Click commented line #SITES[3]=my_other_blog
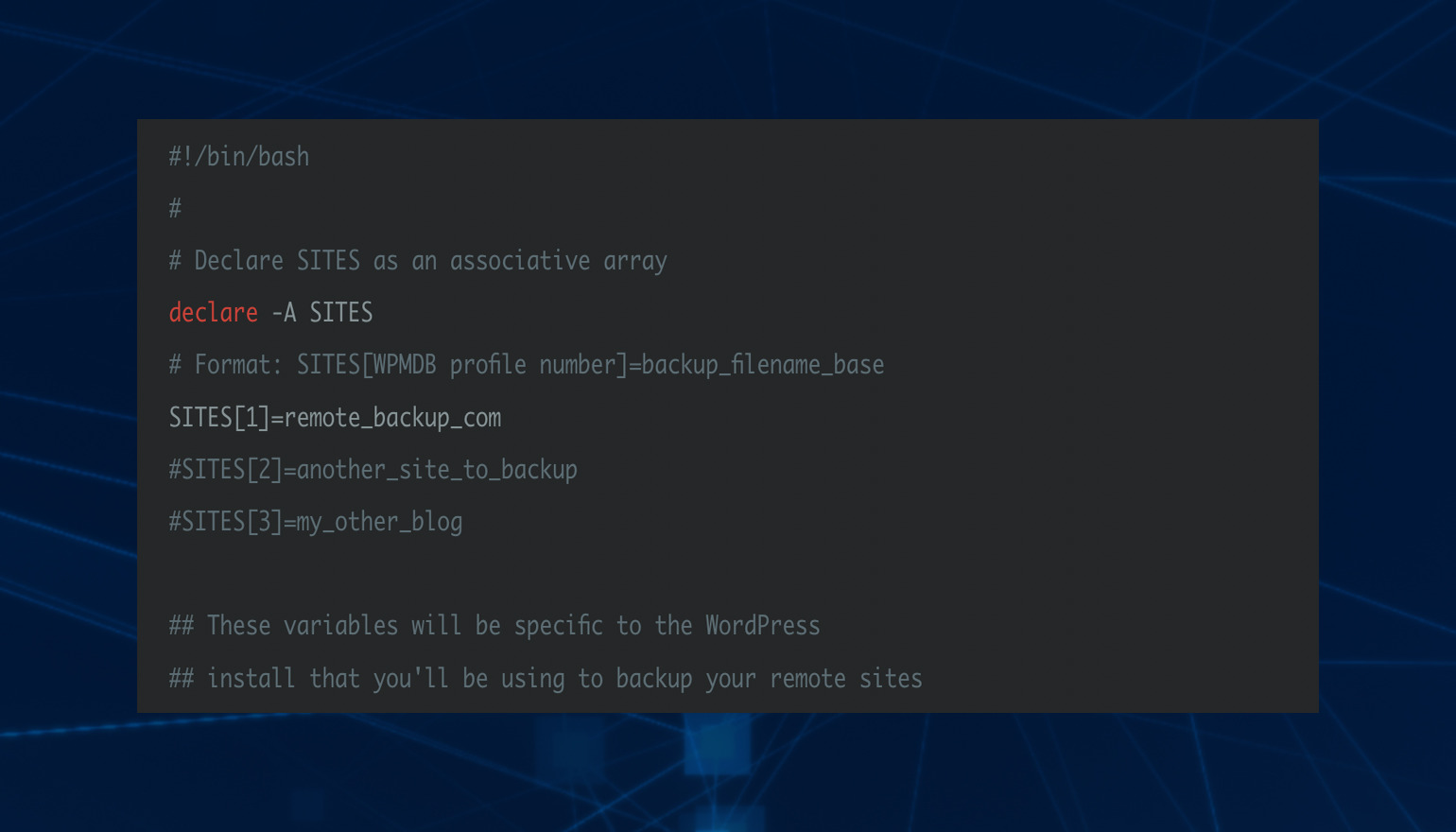The width and height of the screenshot is (1456, 832). [316, 522]
